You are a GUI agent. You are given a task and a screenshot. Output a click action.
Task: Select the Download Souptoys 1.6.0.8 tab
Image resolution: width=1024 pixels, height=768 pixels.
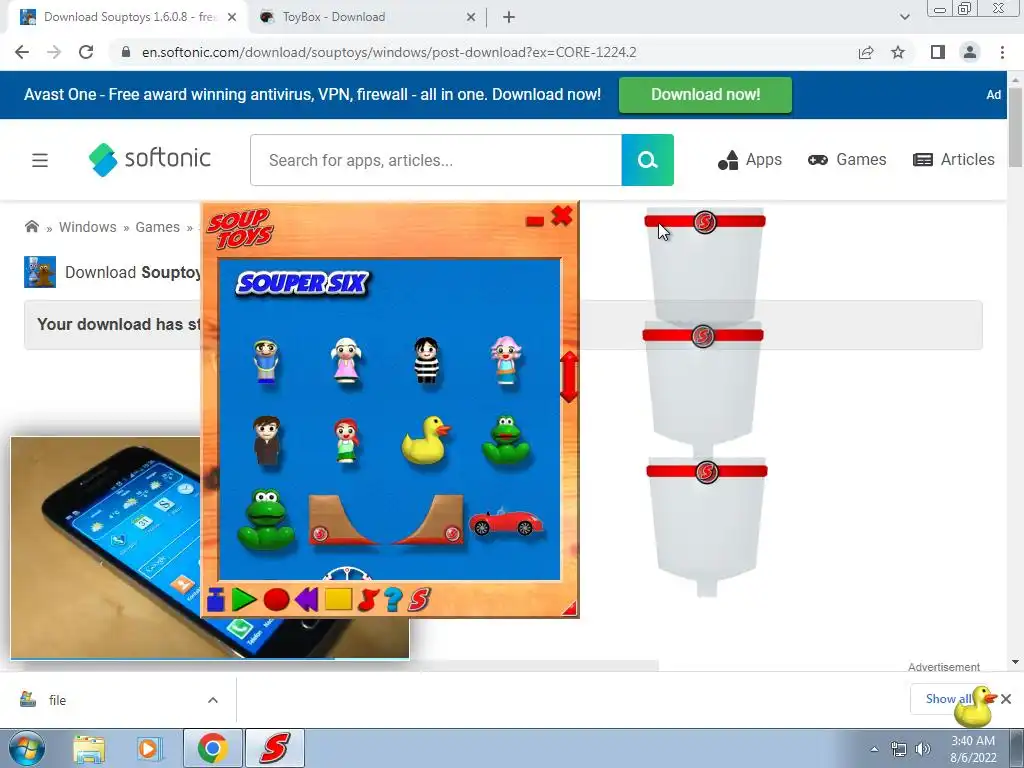coord(128,17)
